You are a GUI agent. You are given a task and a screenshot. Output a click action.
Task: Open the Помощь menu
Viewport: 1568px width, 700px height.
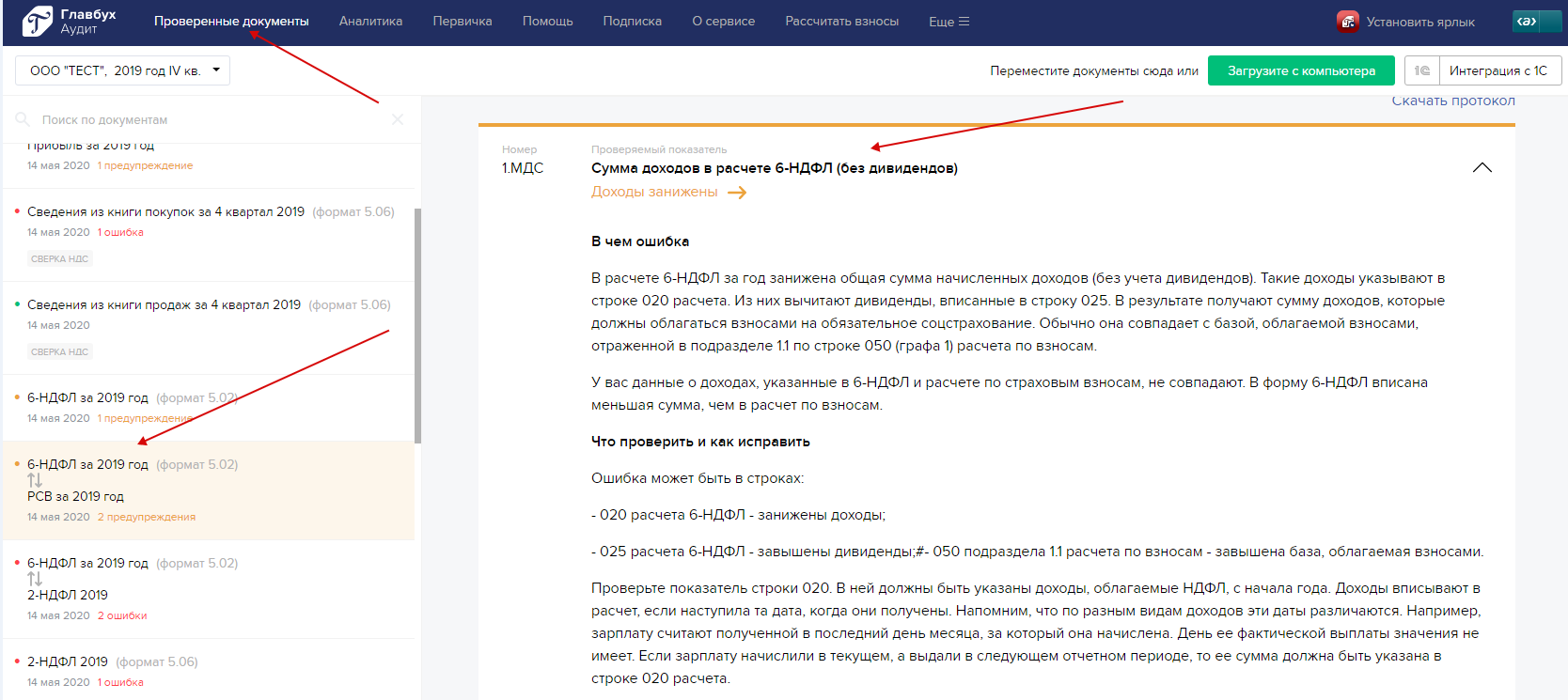point(547,21)
